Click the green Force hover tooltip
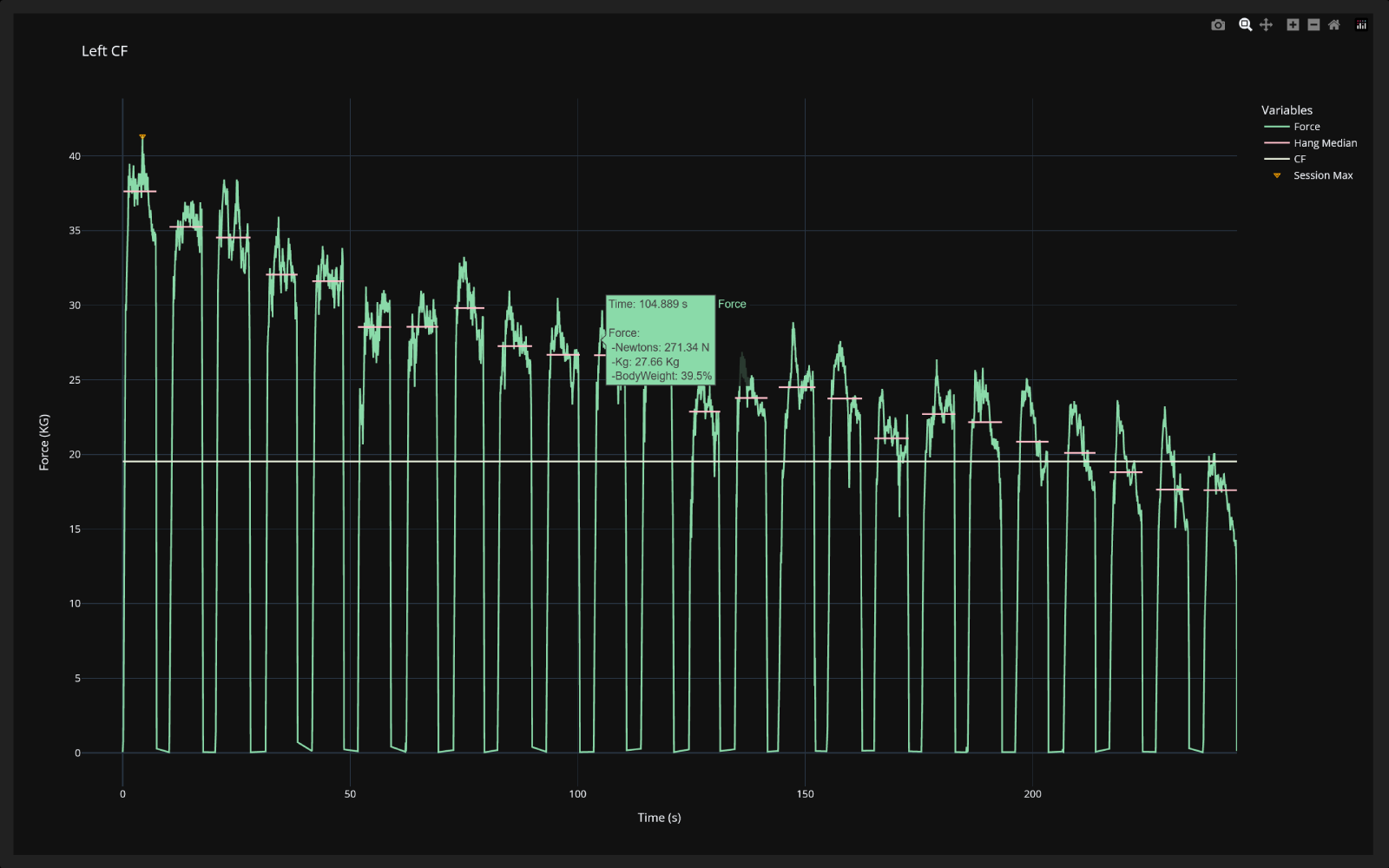The width and height of the screenshot is (1389, 868). [x=661, y=339]
